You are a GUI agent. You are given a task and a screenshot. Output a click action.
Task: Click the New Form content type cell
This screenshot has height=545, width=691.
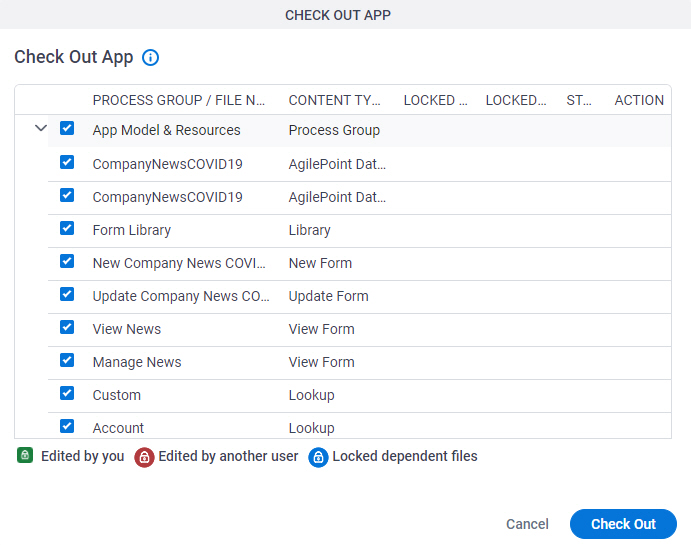click(320, 263)
